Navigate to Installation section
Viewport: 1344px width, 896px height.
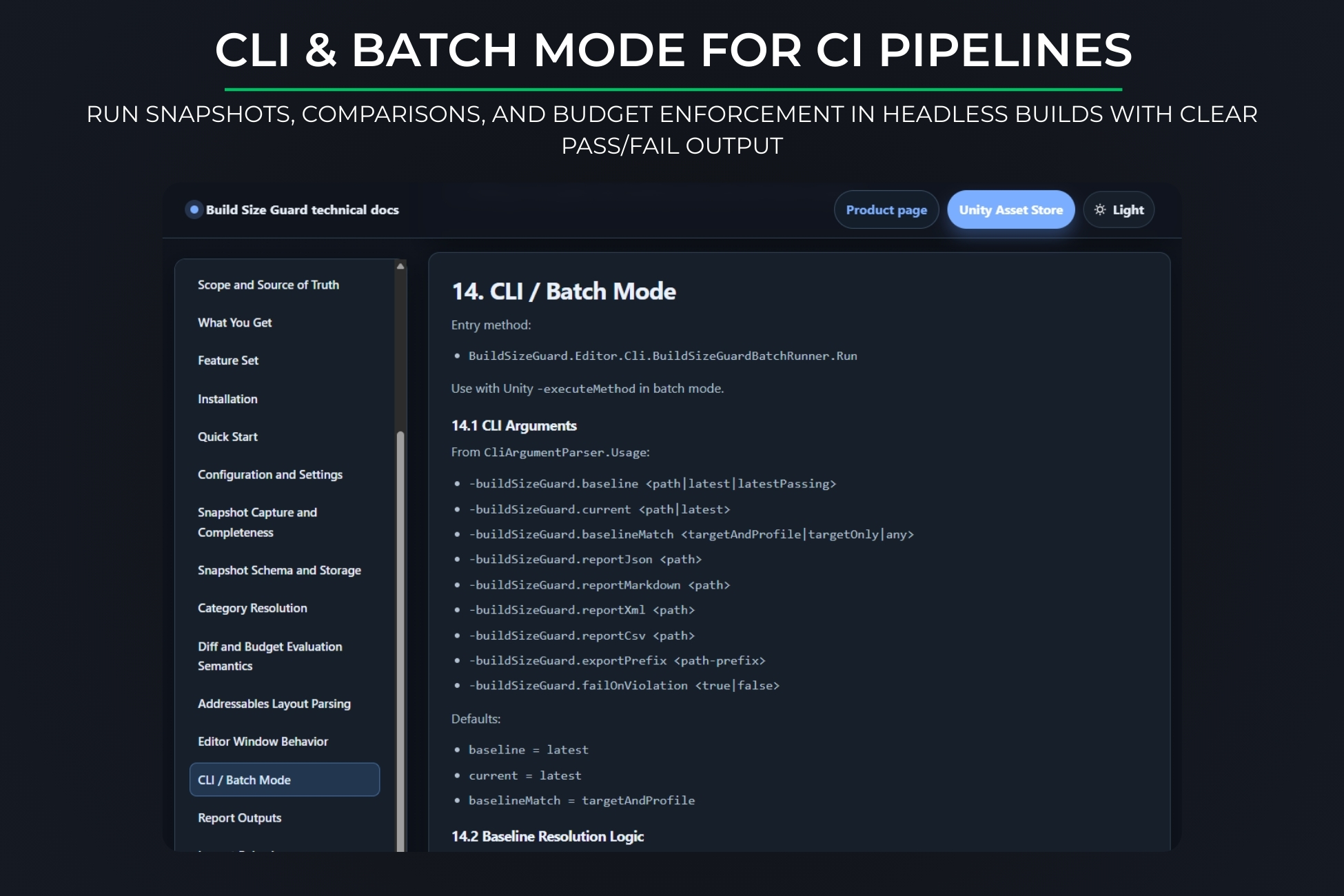[x=227, y=399]
